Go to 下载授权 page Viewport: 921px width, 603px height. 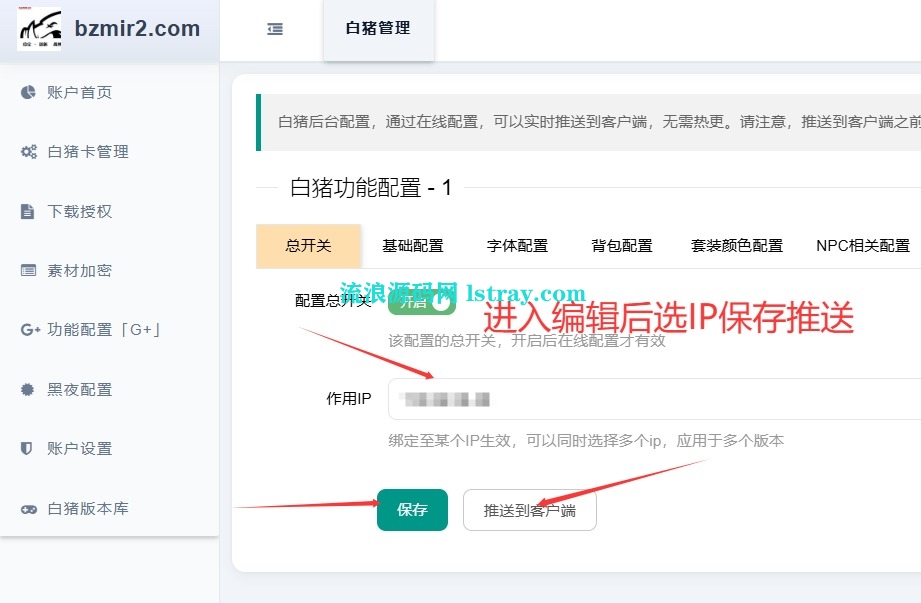(80, 211)
